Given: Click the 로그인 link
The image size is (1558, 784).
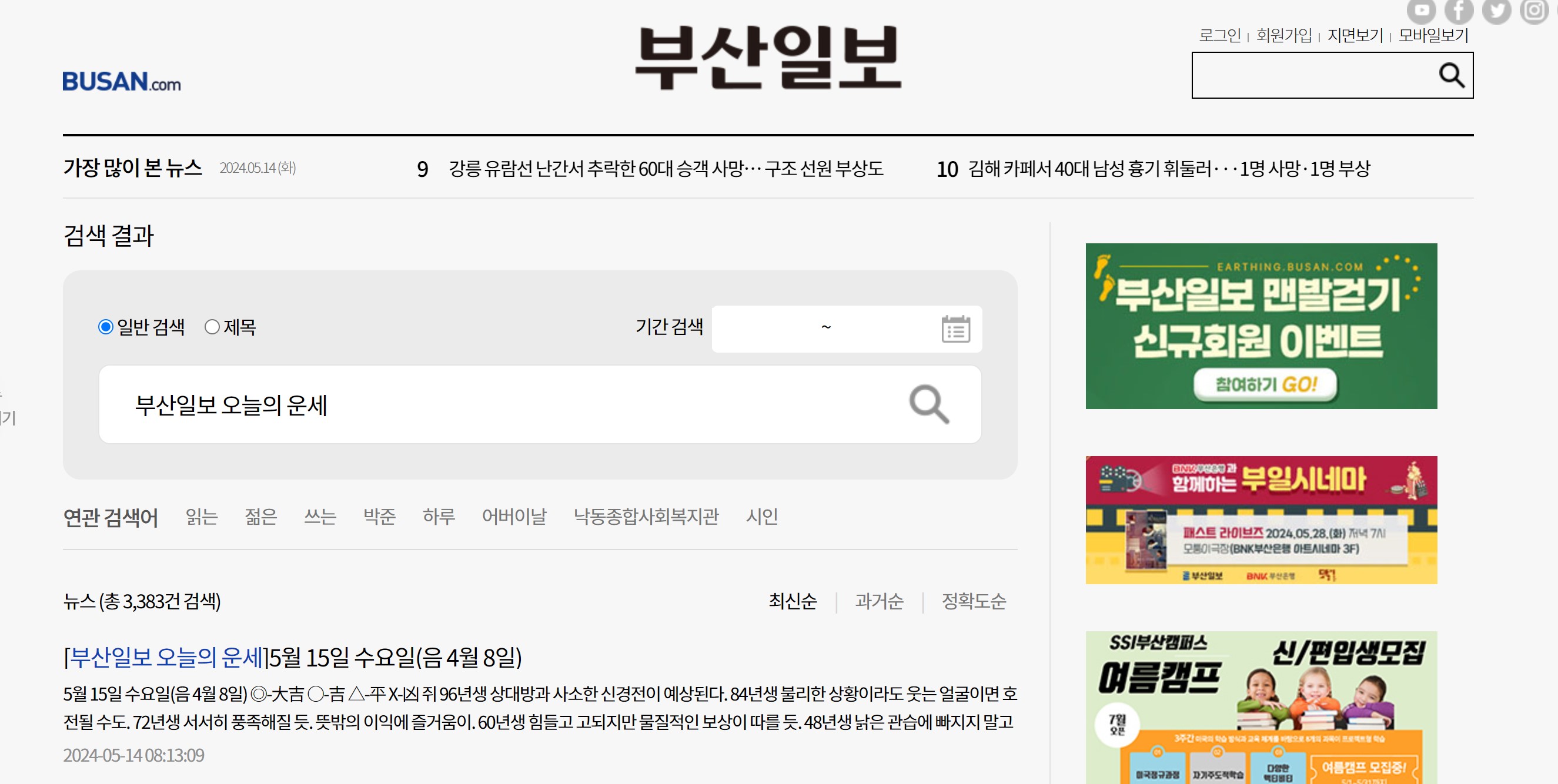Looking at the screenshot, I should [x=1219, y=35].
